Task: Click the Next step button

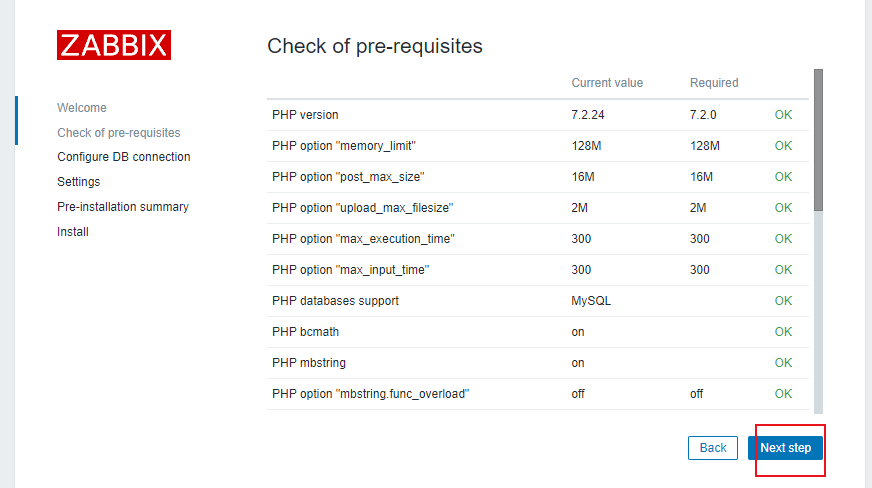Action: (x=785, y=448)
